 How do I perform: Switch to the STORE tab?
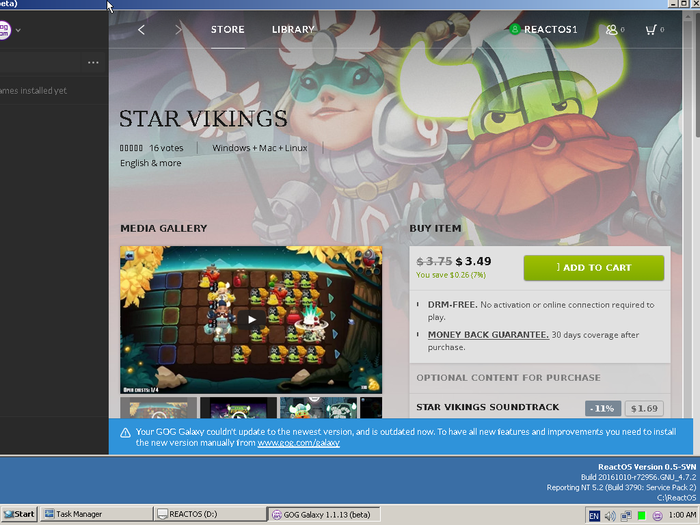228,29
